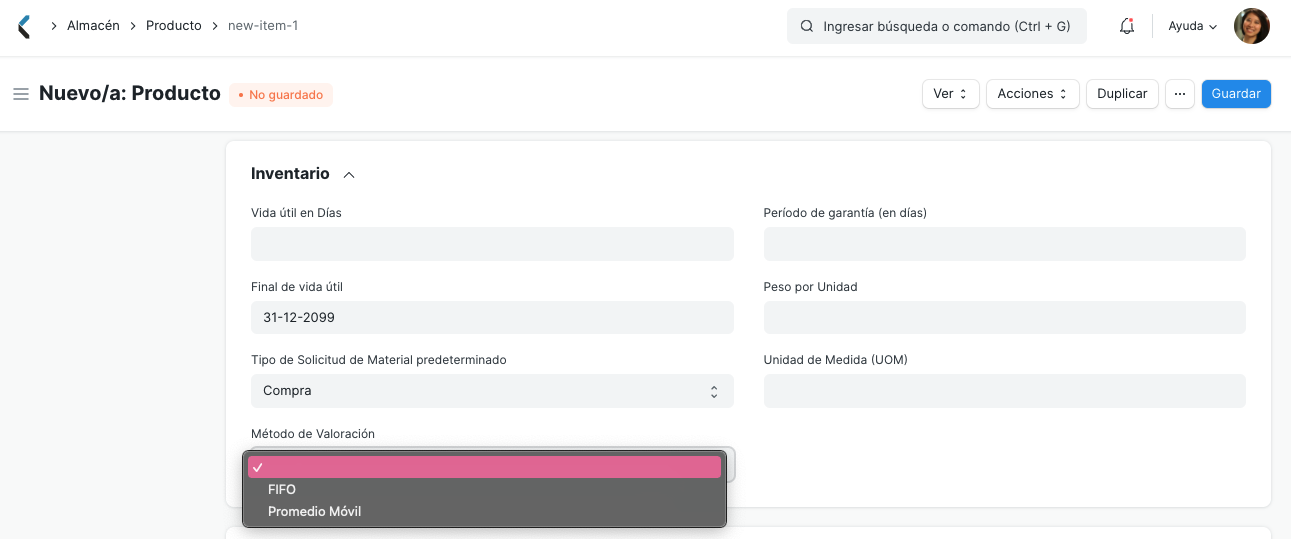Click the Duplicar button
The image size is (1291, 539).
pos(1122,94)
